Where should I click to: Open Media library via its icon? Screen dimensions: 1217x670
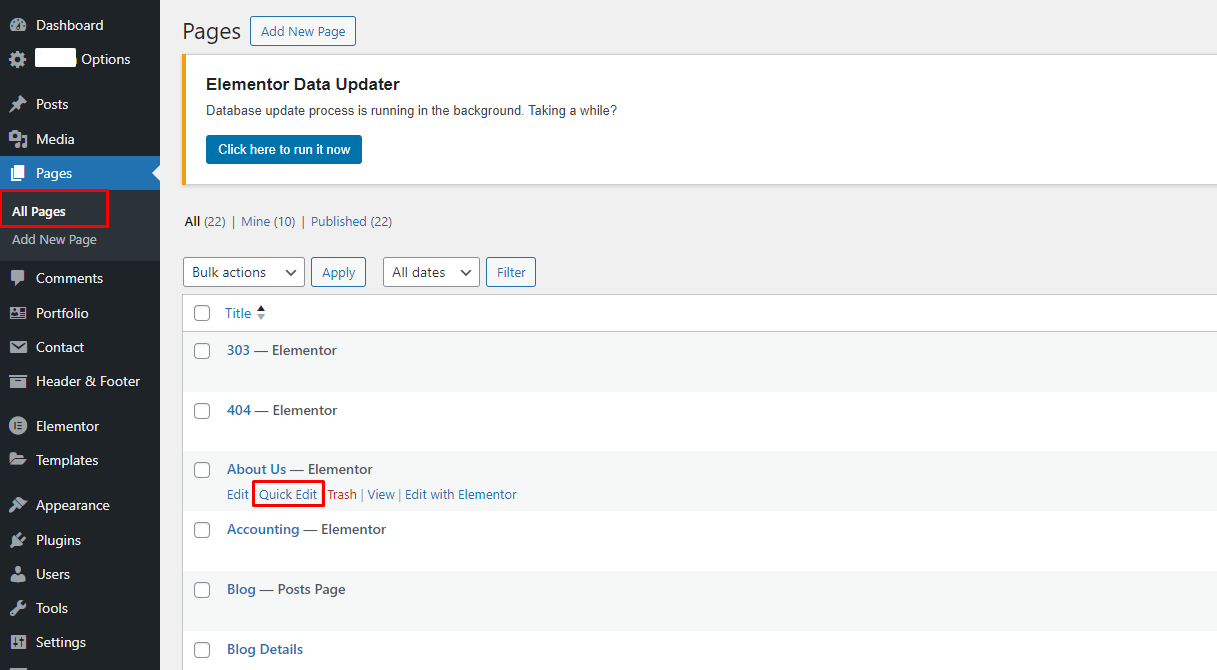tap(18, 139)
